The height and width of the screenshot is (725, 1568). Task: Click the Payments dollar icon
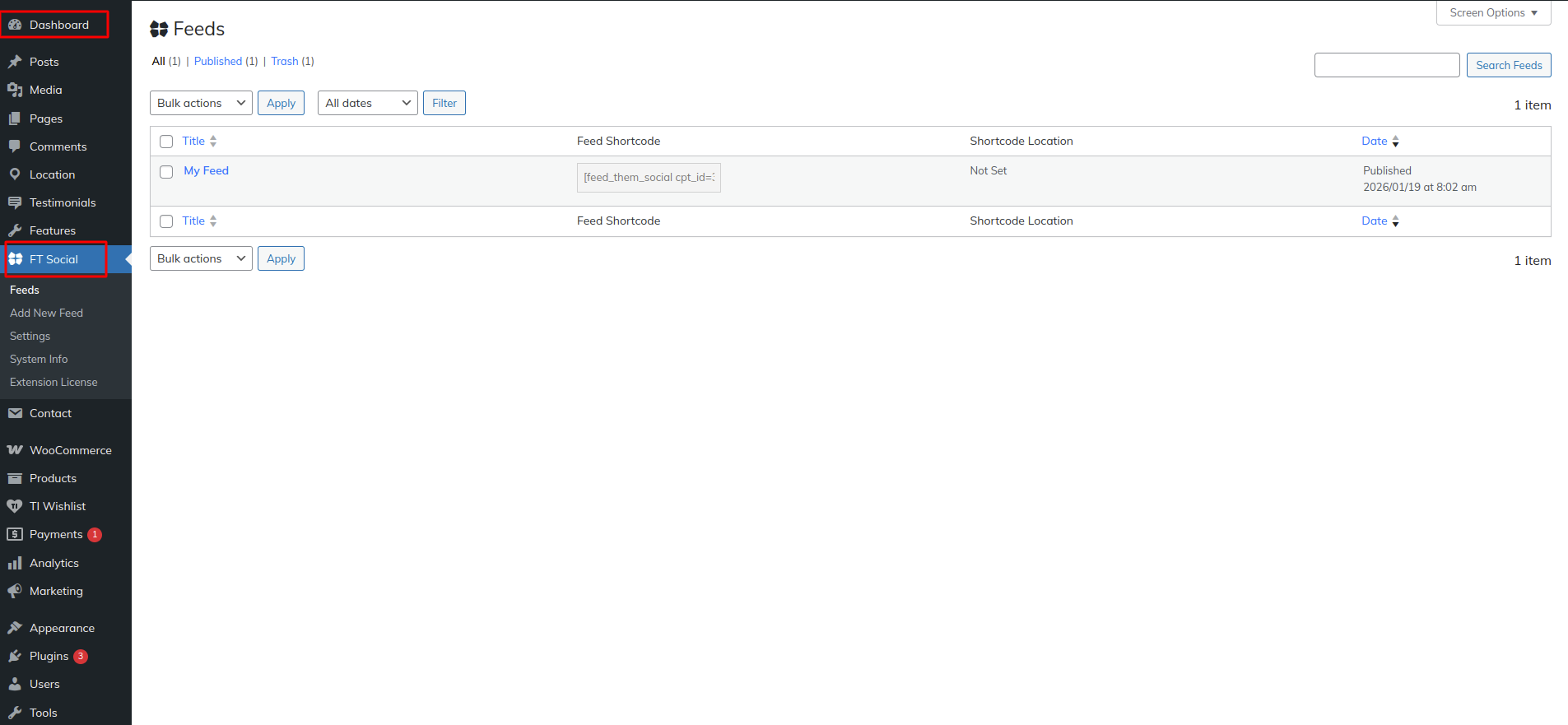click(15, 534)
